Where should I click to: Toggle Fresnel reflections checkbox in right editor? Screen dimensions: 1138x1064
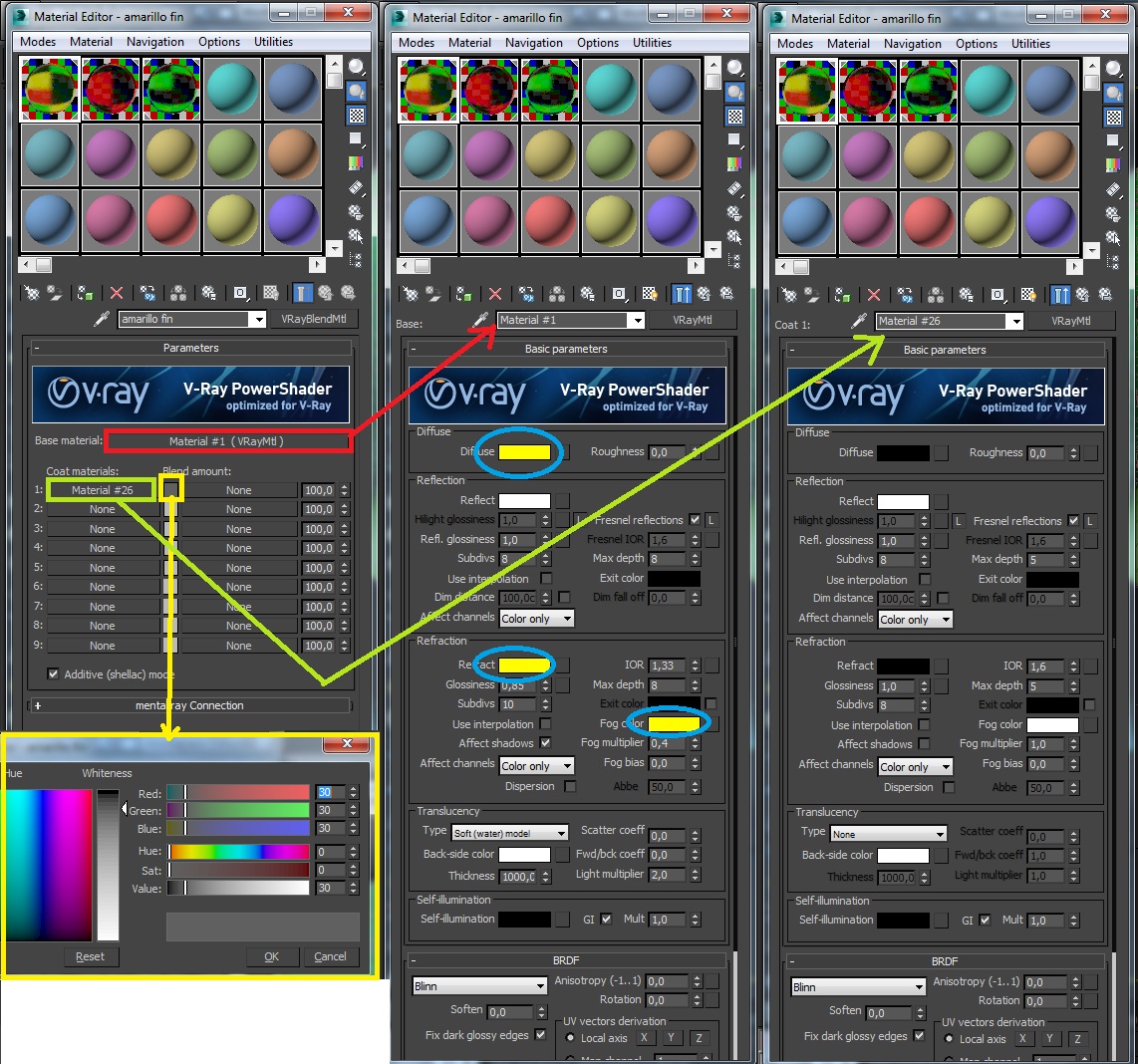pos(1073,520)
